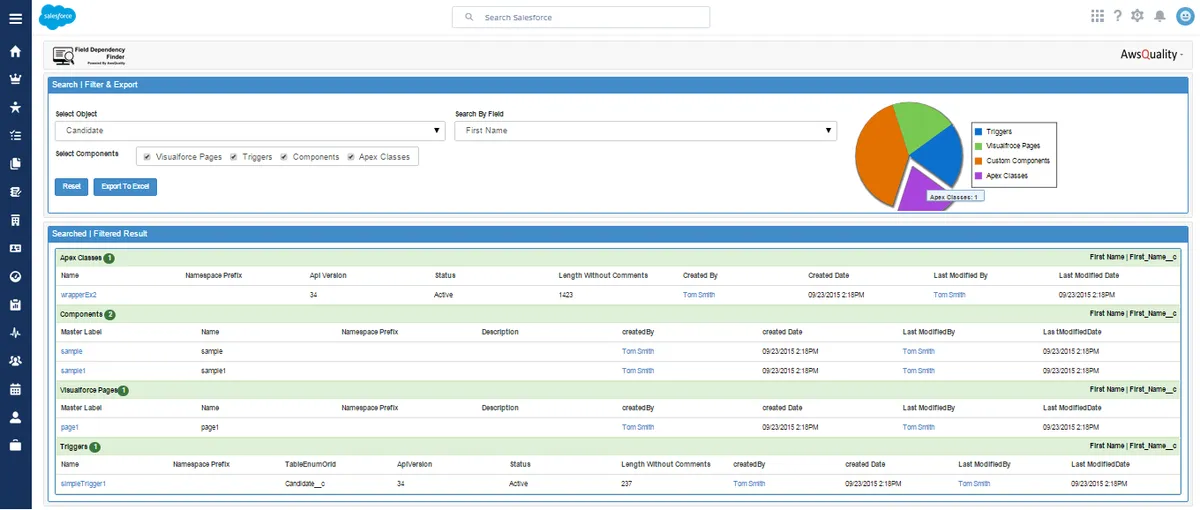Open the Tasks checklist sidebar icon
The image size is (1200, 510).
(x=15, y=135)
